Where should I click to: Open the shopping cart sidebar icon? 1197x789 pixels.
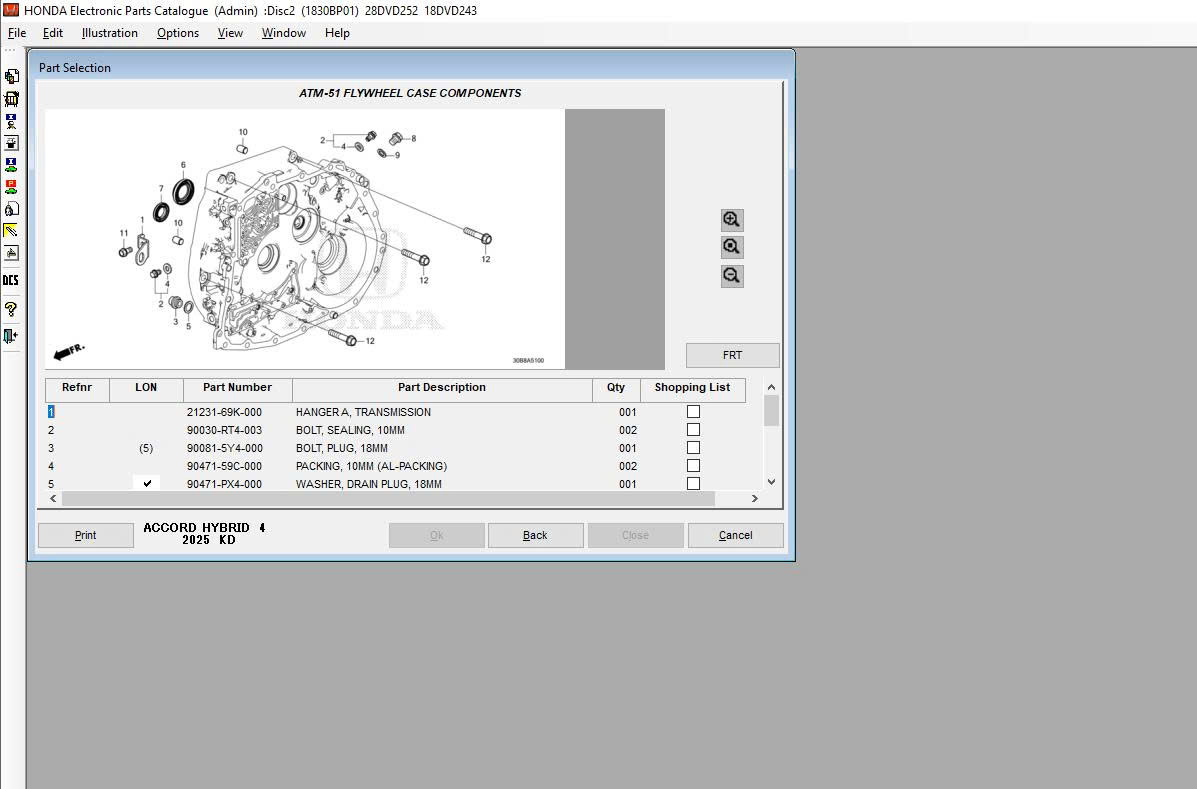click(x=11, y=98)
